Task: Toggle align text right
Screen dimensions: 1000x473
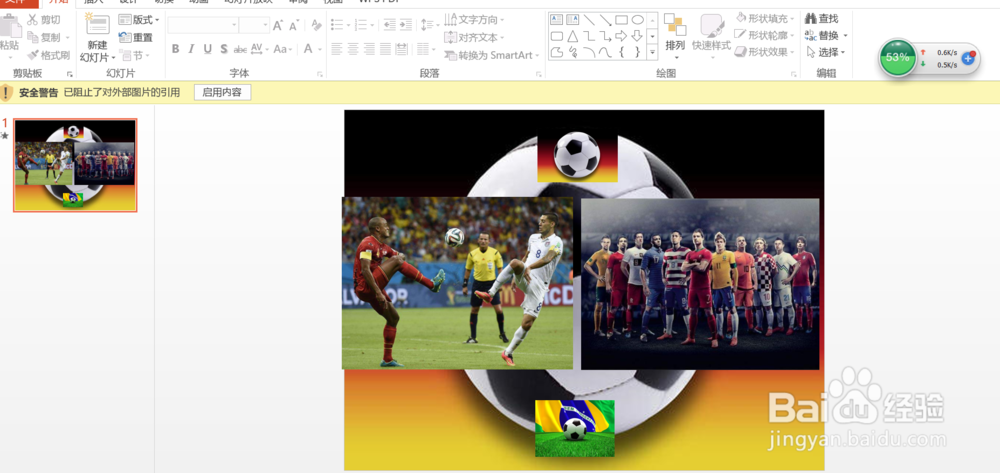Action: 369,49
